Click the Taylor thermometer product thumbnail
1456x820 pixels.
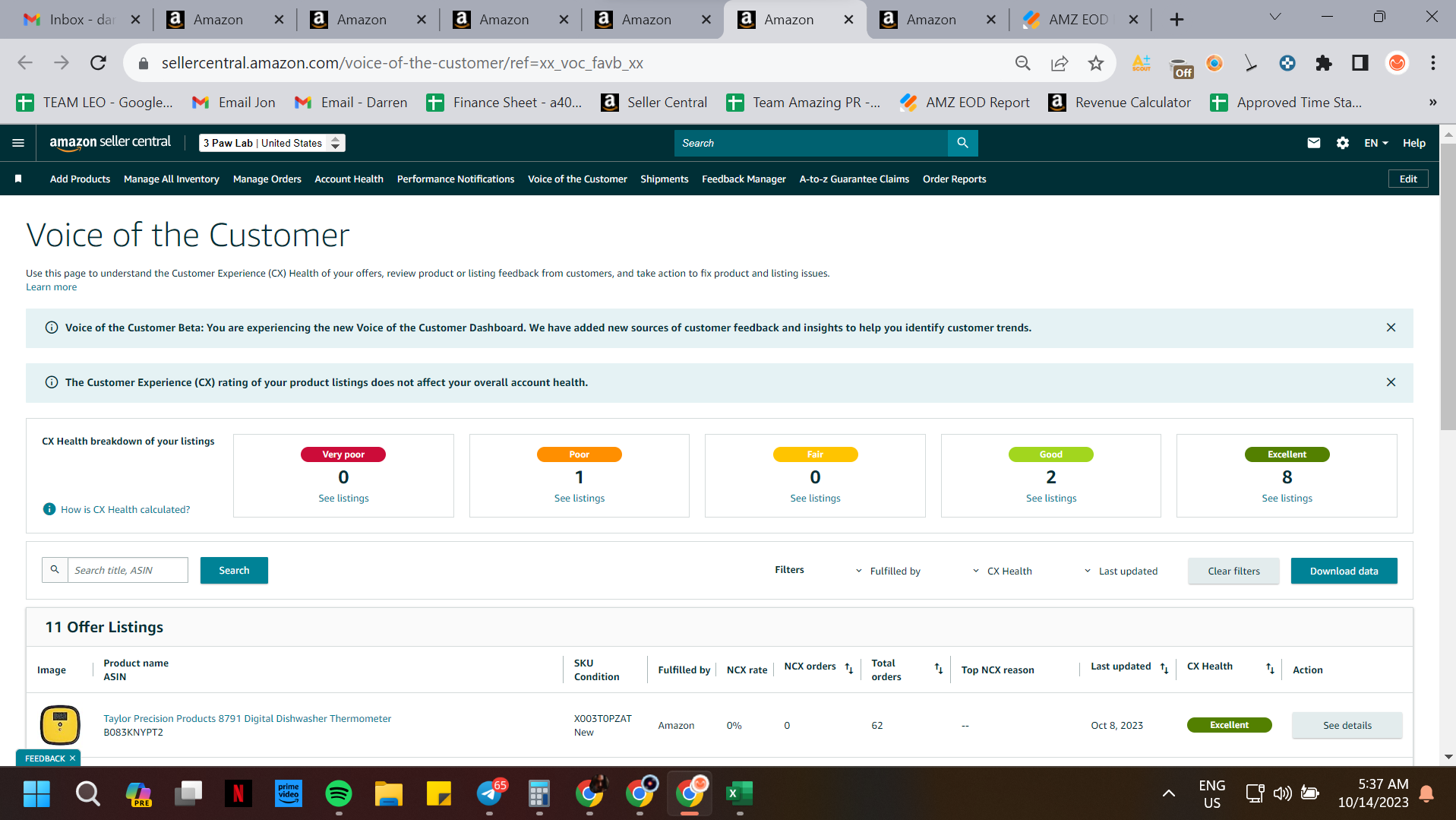click(60, 725)
